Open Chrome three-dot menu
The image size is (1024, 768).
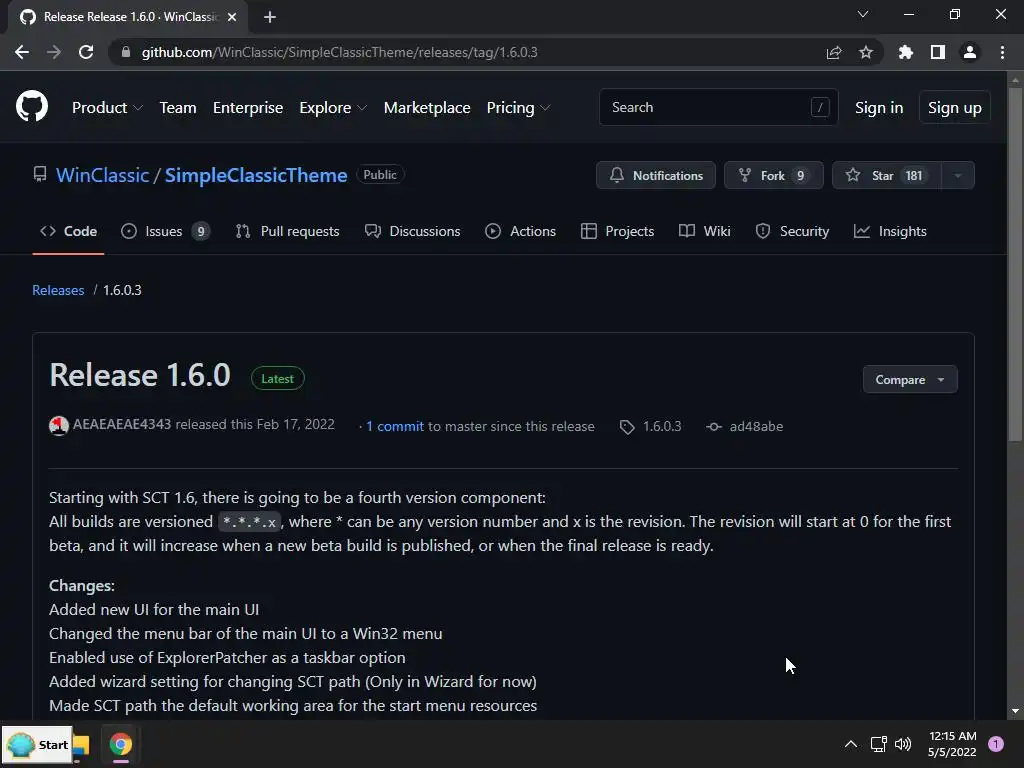pyautogui.click(x=1002, y=52)
